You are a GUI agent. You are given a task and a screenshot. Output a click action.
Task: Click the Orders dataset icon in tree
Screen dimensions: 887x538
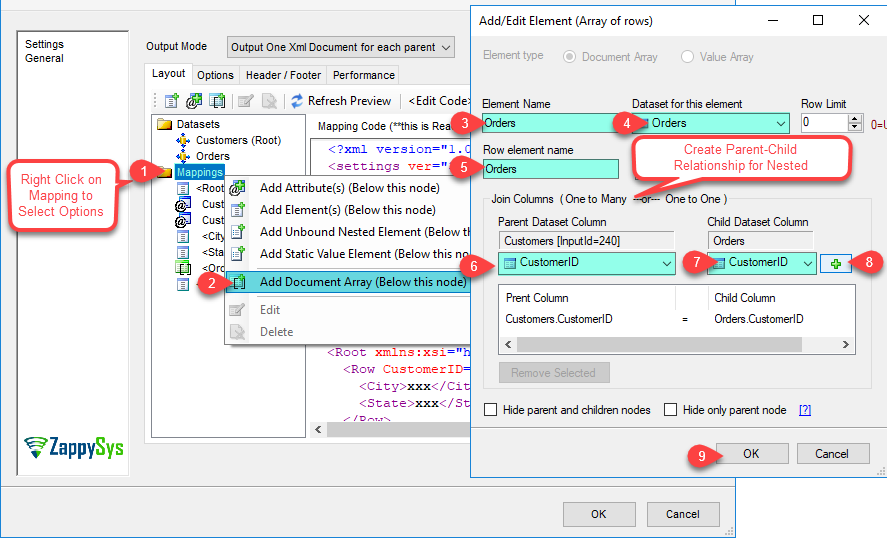[183, 156]
